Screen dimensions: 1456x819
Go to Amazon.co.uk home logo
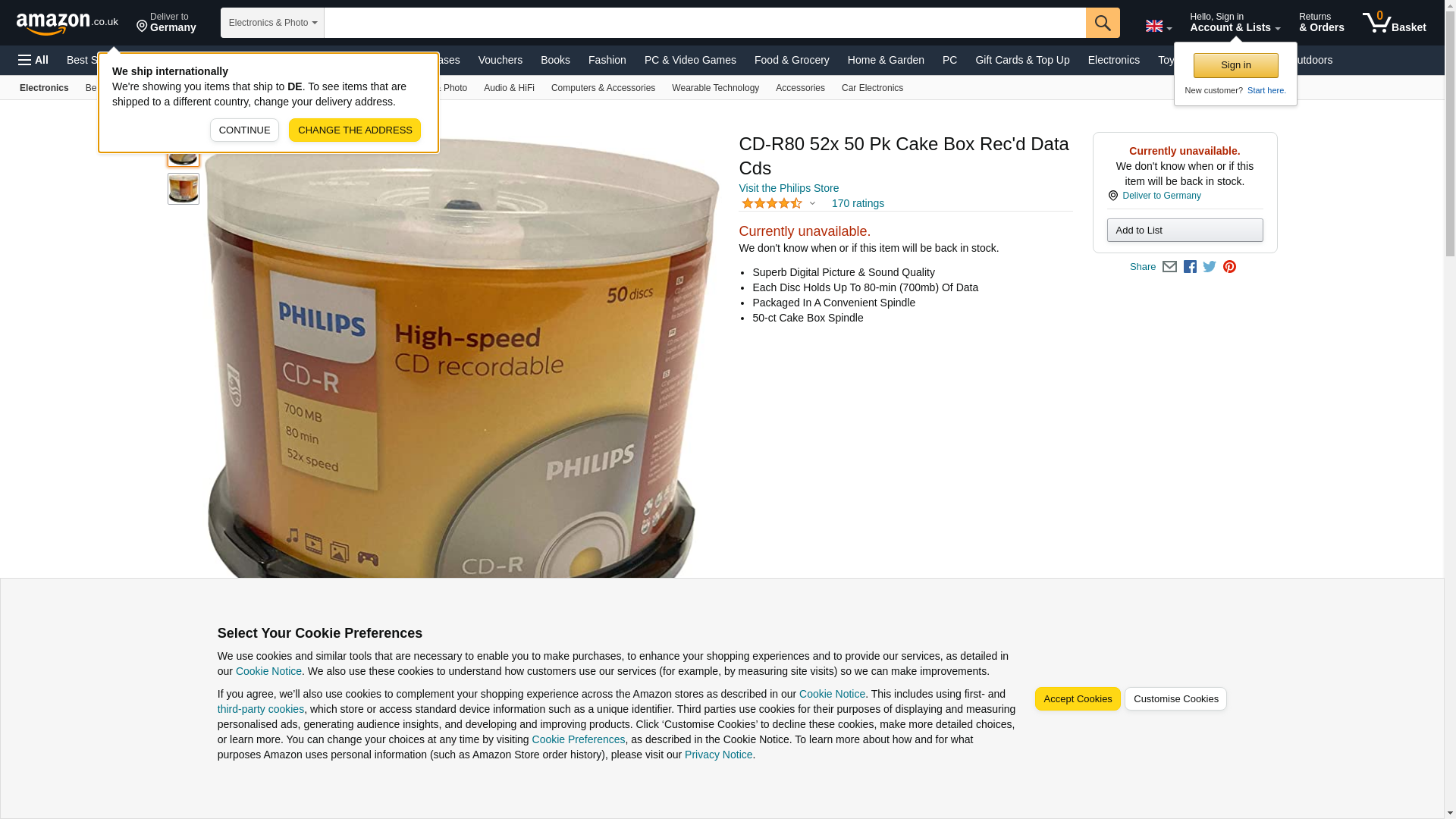pos(67,24)
